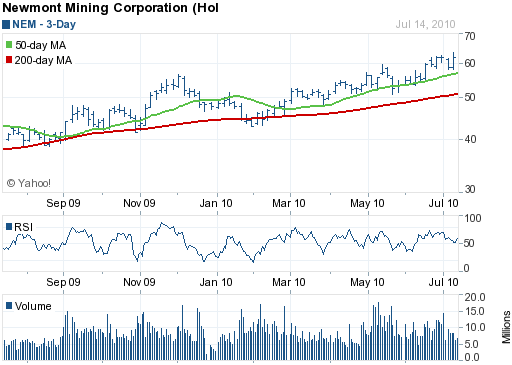Click the volume axis value 20.0
Viewport: 512px width, 365px height.
point(475,297)
